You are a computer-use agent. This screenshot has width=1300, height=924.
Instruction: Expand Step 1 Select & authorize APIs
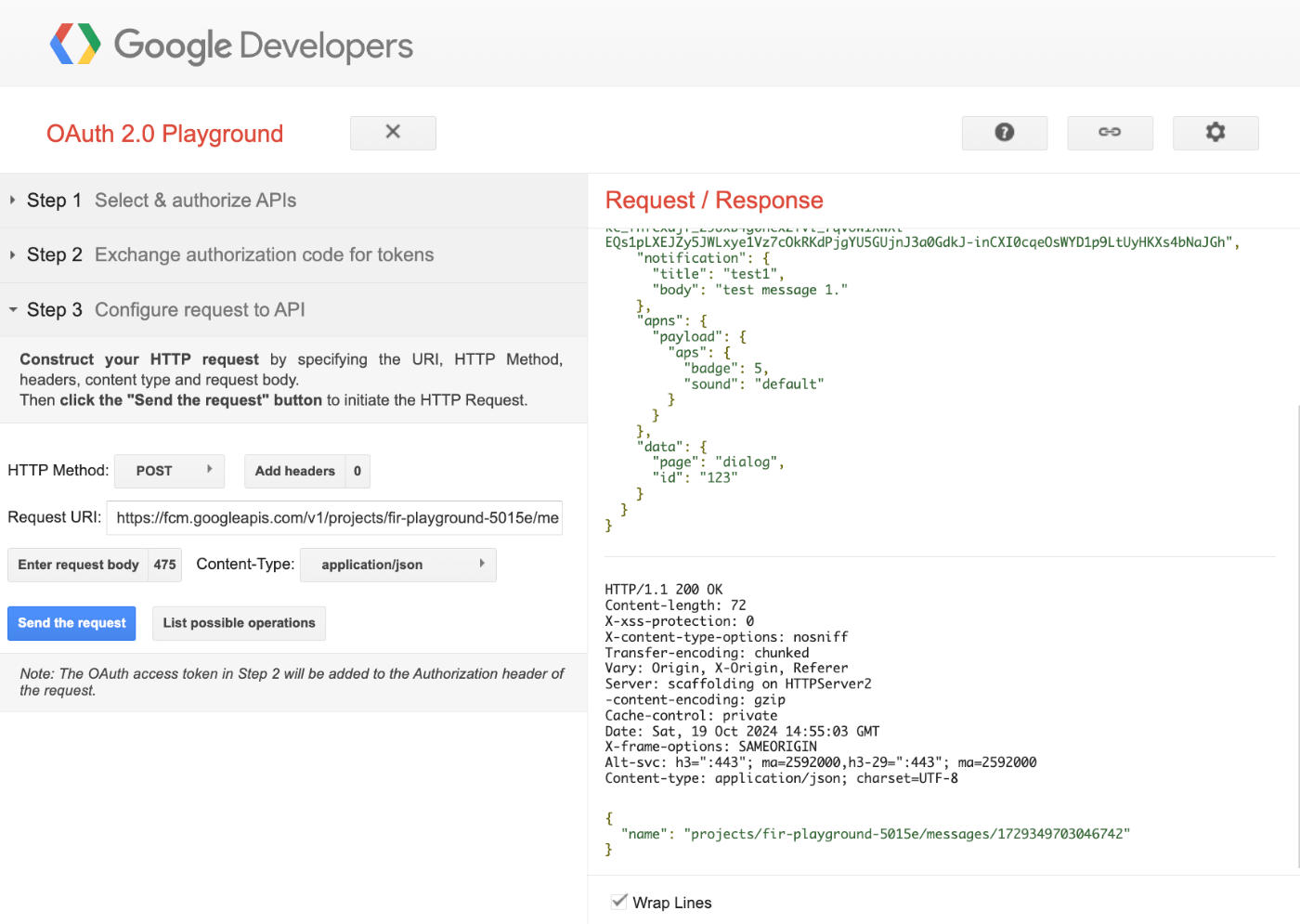(293, 201)
